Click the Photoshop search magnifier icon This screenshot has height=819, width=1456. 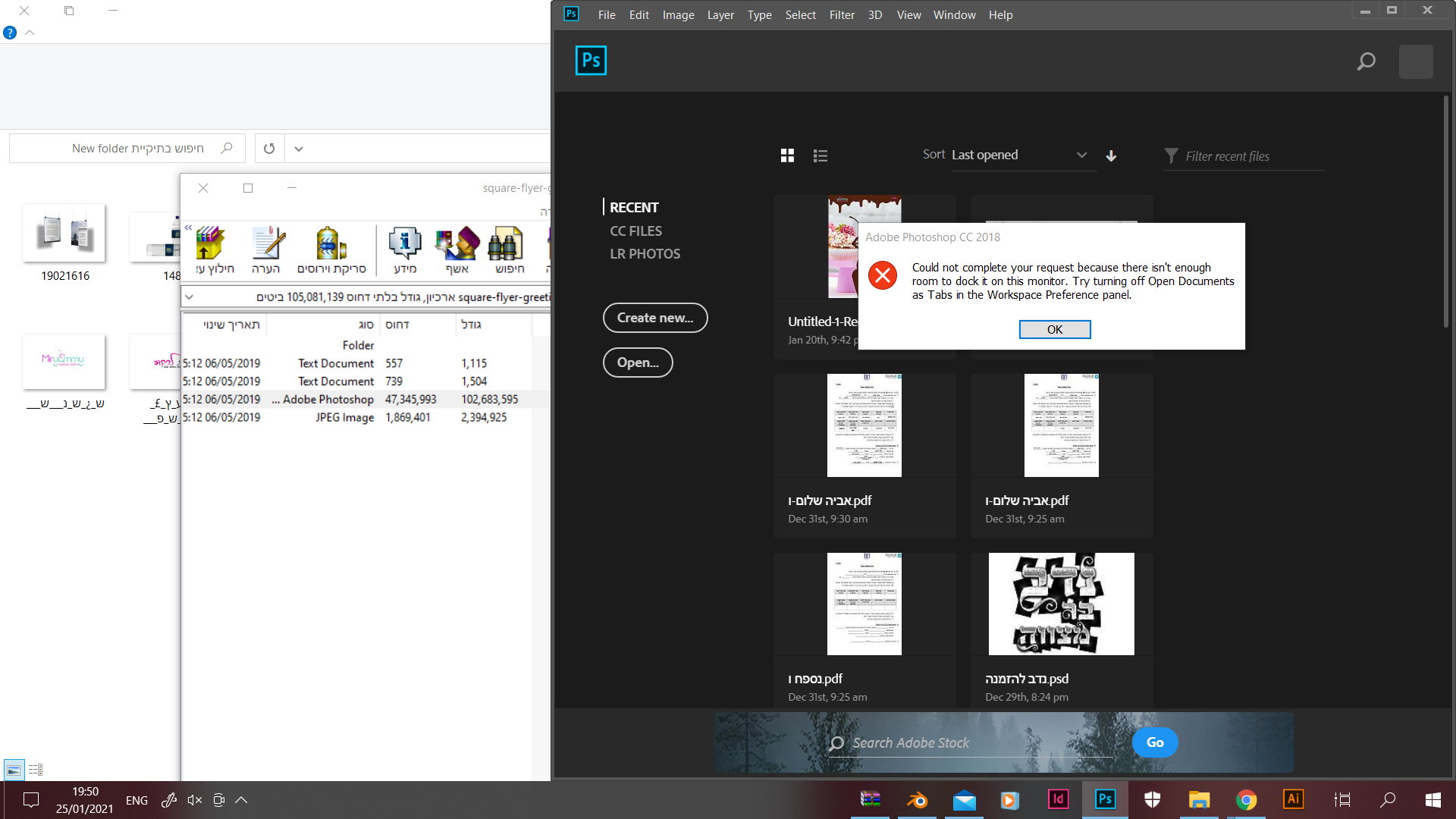(1366, 61)
